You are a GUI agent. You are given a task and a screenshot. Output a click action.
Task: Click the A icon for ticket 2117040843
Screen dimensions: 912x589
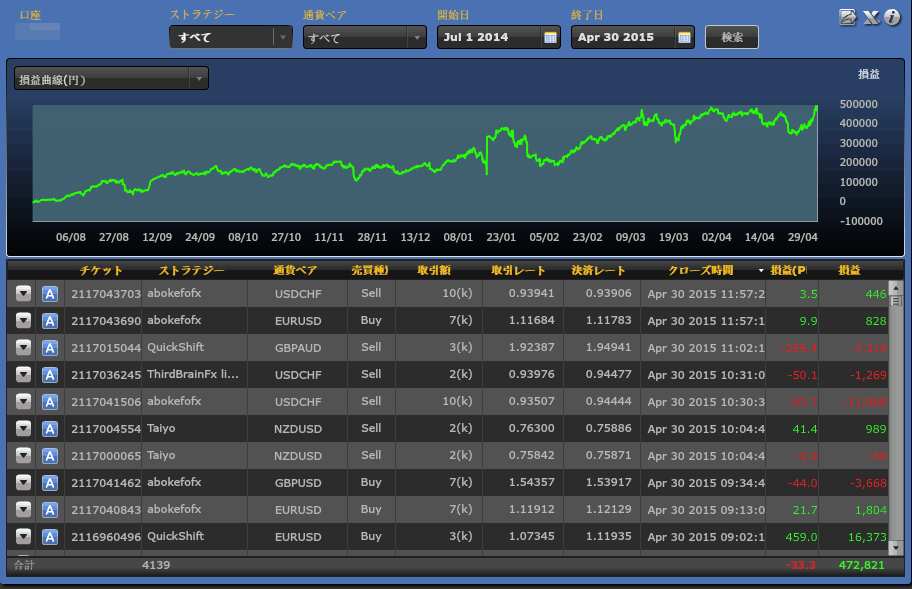[50, 510]
